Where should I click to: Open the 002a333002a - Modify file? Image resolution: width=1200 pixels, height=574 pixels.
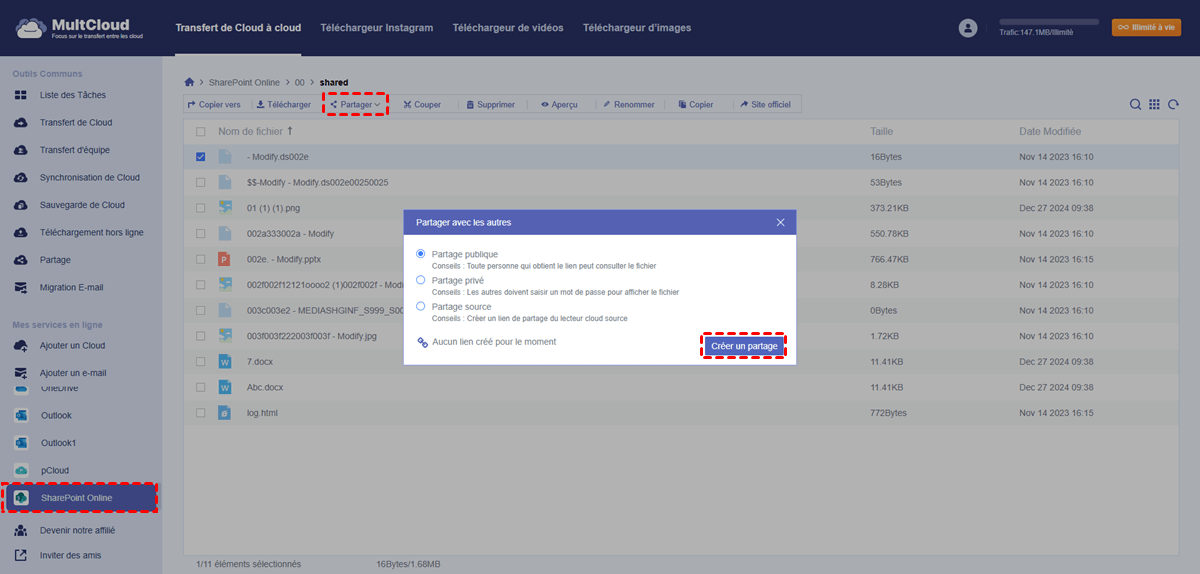point(290,234)
